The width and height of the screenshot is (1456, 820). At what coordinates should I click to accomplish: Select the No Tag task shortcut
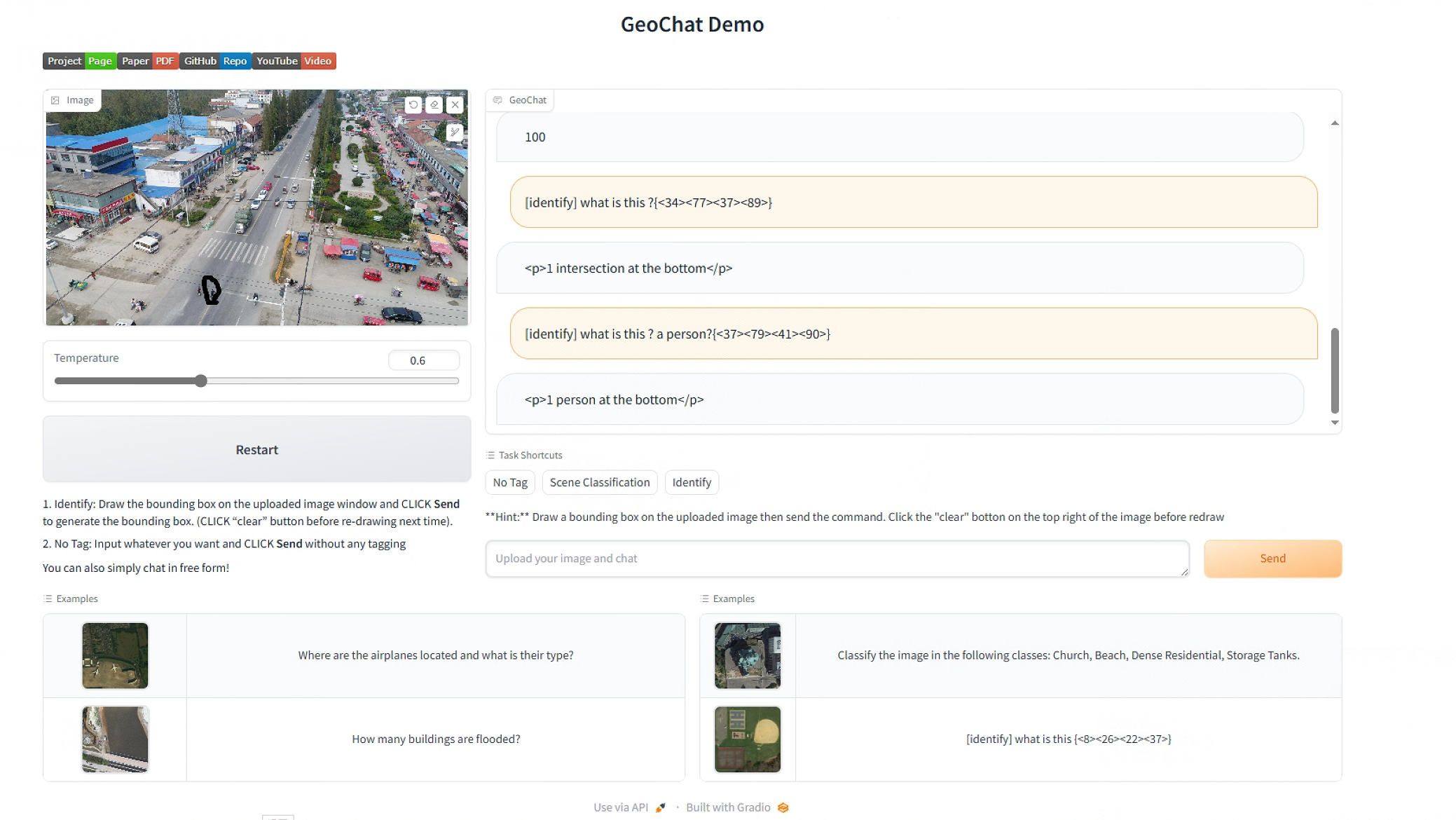pos(509,482)
